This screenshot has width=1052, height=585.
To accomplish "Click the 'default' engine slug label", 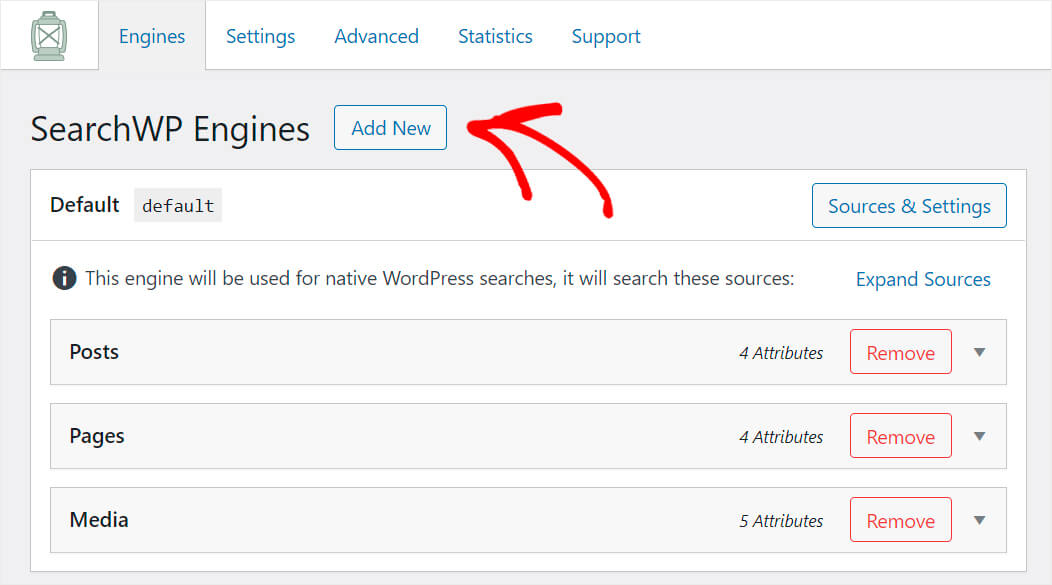I will (x=178, y=205).
